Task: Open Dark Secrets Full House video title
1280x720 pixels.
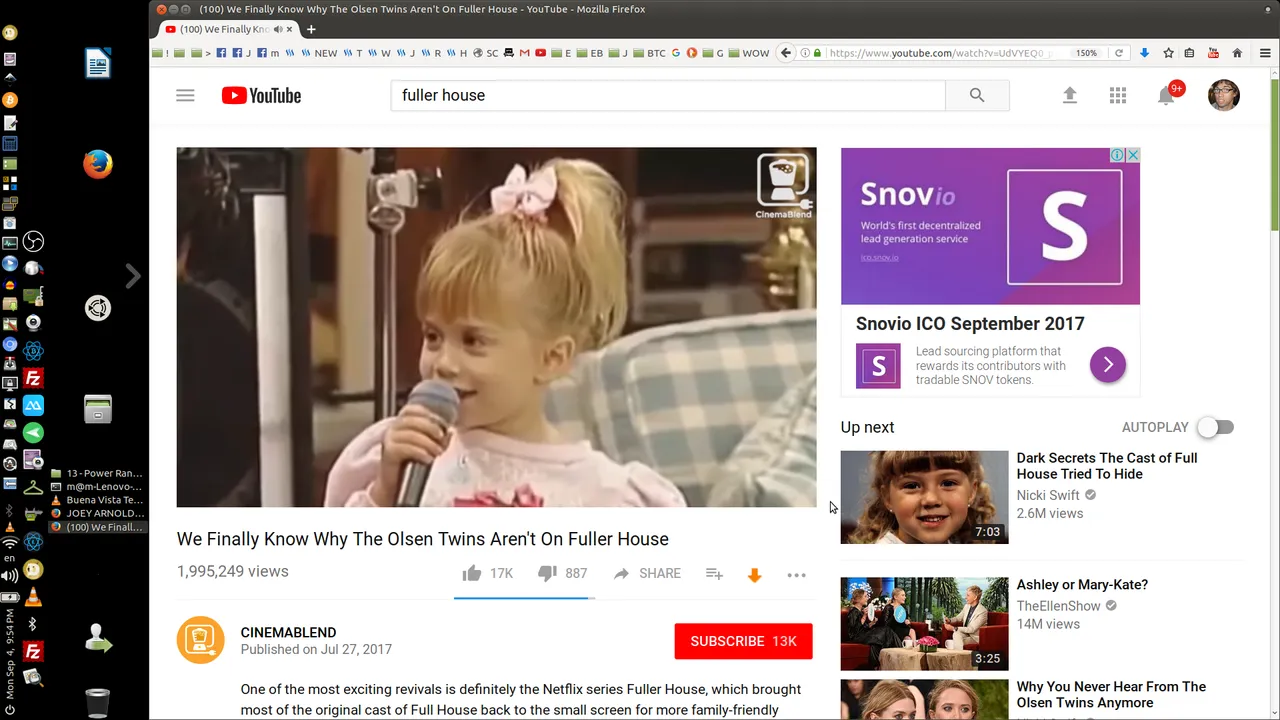Action: (x=1107, y=466)
